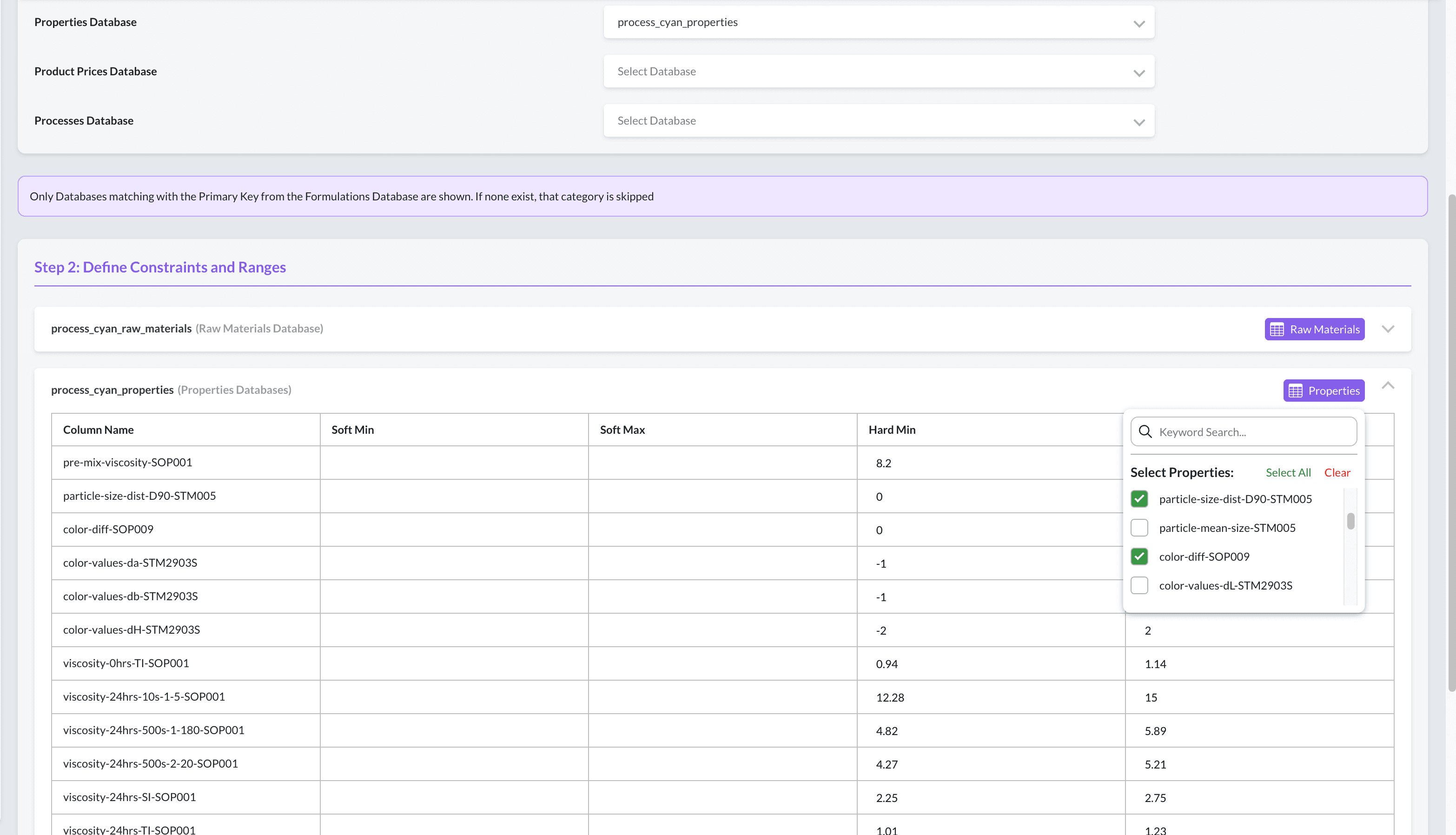Click the red Clear link

pos(1337,472)
